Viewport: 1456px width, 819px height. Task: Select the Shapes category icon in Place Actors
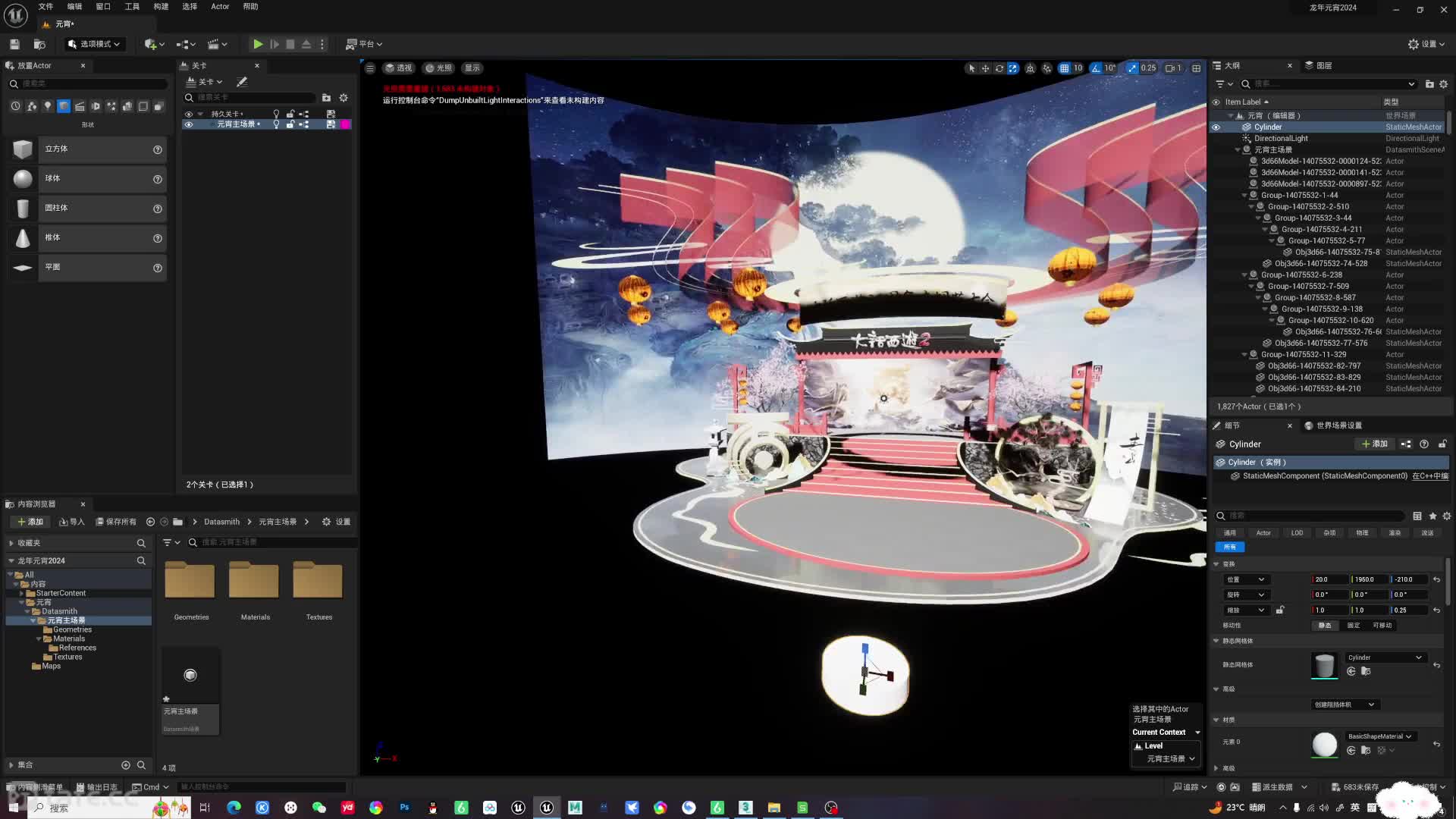tap(64, 107)
